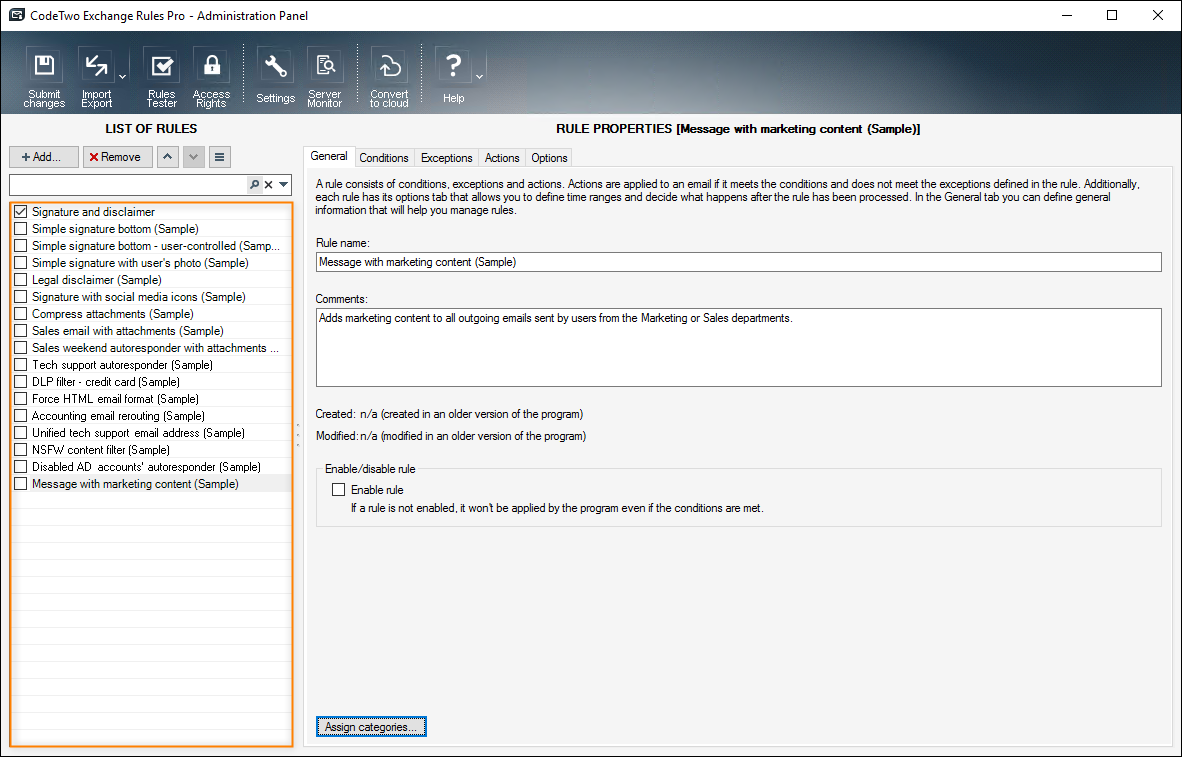Select Force HTML email format (Sample)

point(152,399)
